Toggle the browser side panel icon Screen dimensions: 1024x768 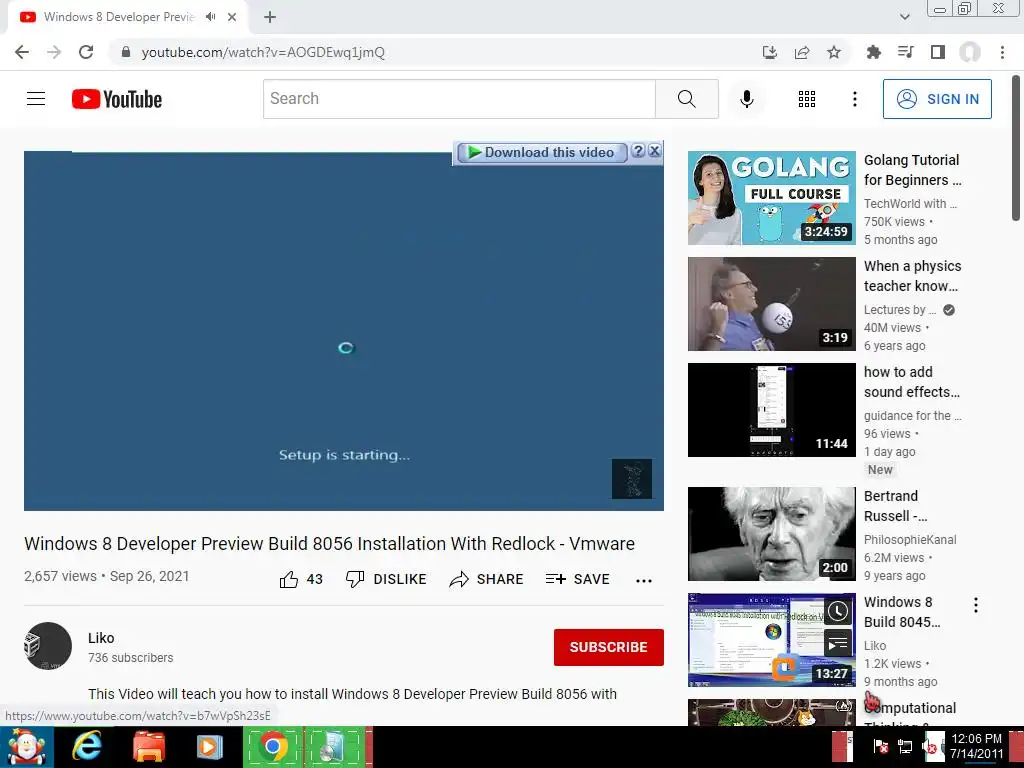click(x=938, y=52)
